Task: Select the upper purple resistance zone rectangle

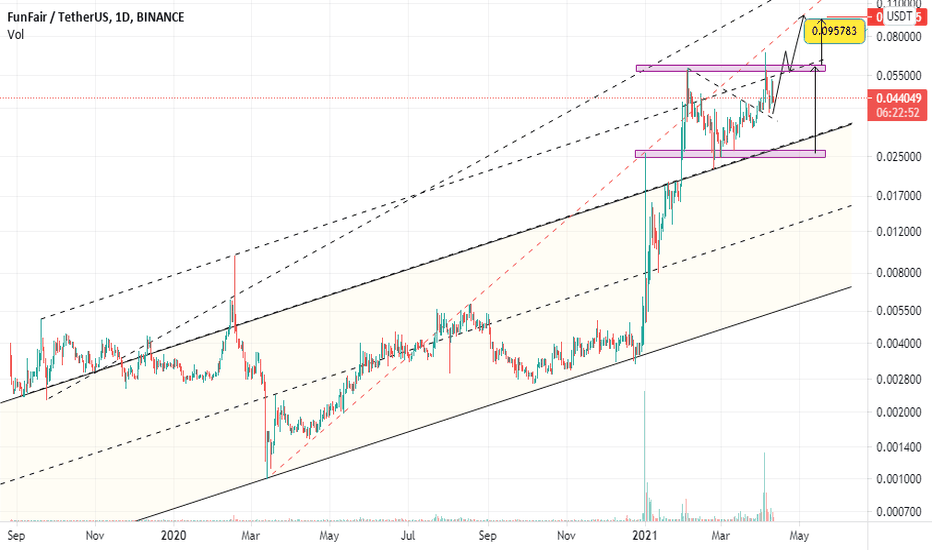Action: coord(731,68)
